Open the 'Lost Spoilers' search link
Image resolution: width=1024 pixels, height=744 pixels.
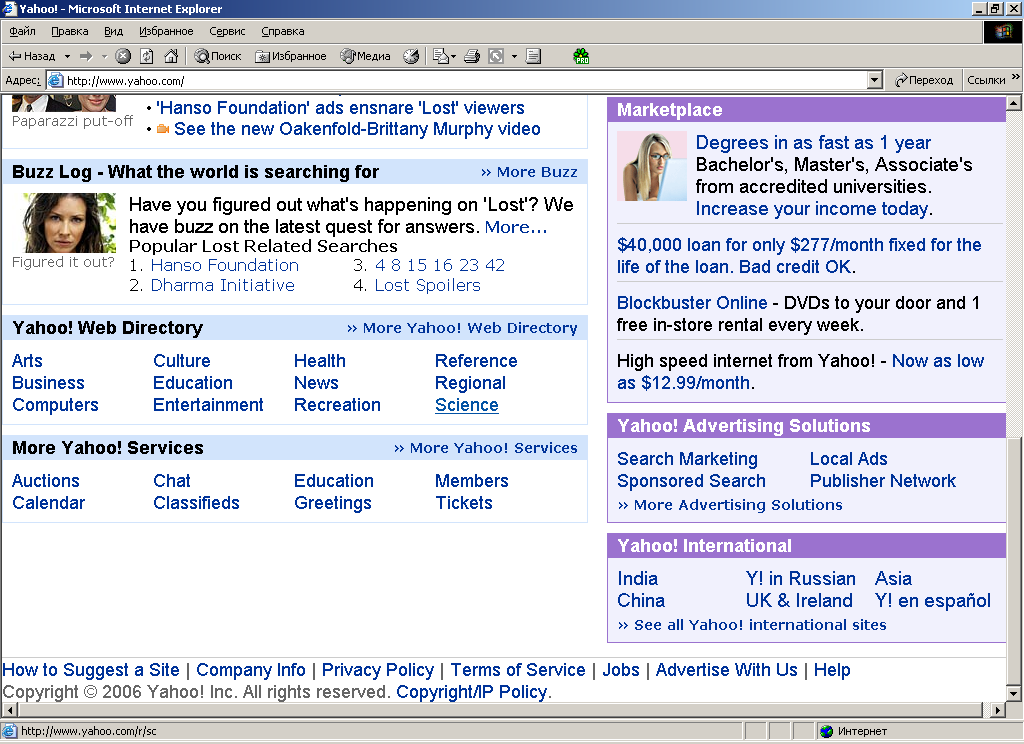tap(427, 285)
